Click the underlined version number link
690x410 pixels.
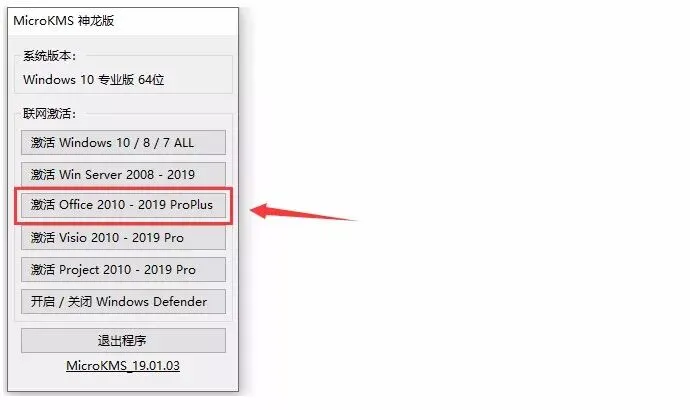point(123,366)
